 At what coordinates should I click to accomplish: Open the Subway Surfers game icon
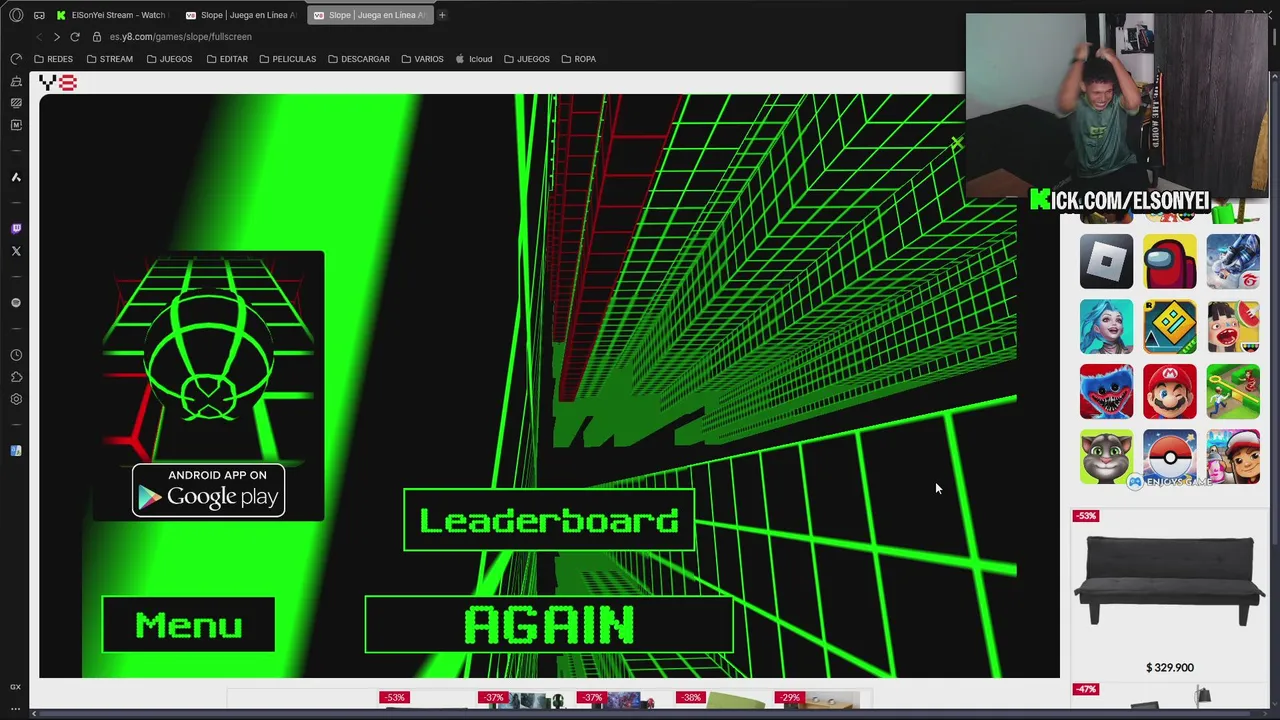[1233, 457]
